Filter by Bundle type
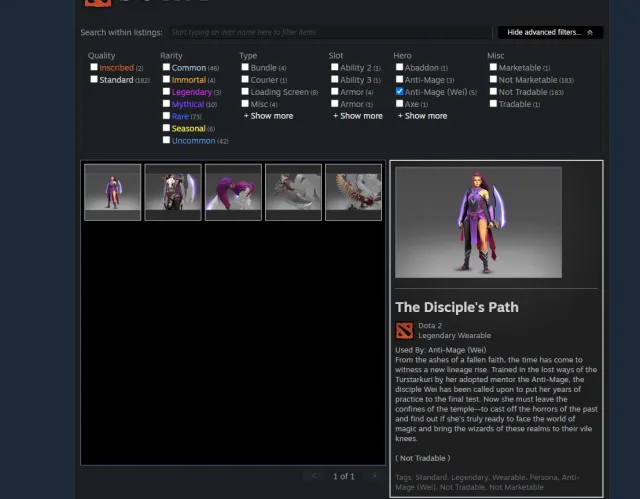Screen dimensions: 640x499 (245, 67)
